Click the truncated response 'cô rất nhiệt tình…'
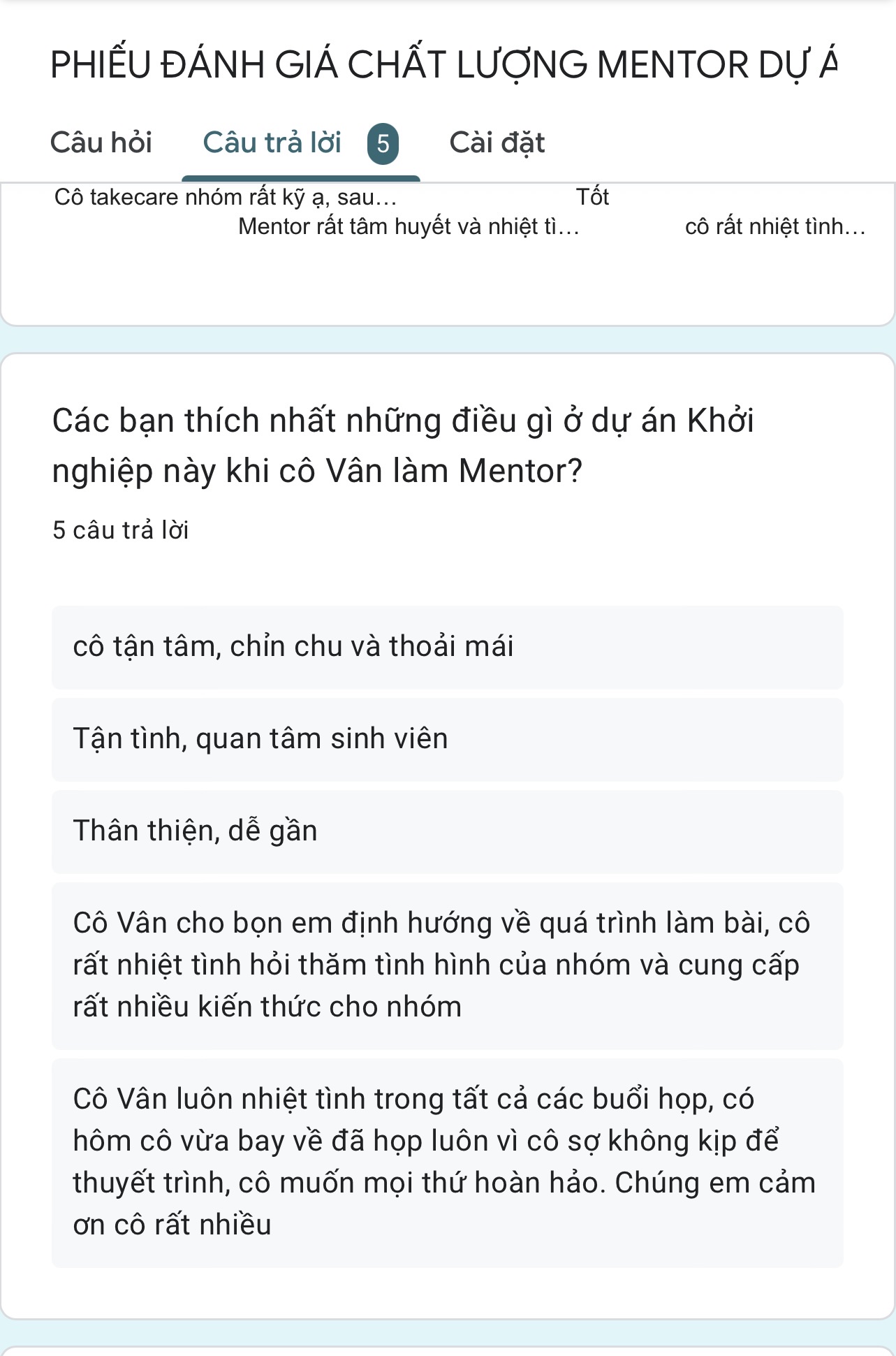Viewport: 896px width, 1356px height. pyautogui.click(x=774, y=227)
